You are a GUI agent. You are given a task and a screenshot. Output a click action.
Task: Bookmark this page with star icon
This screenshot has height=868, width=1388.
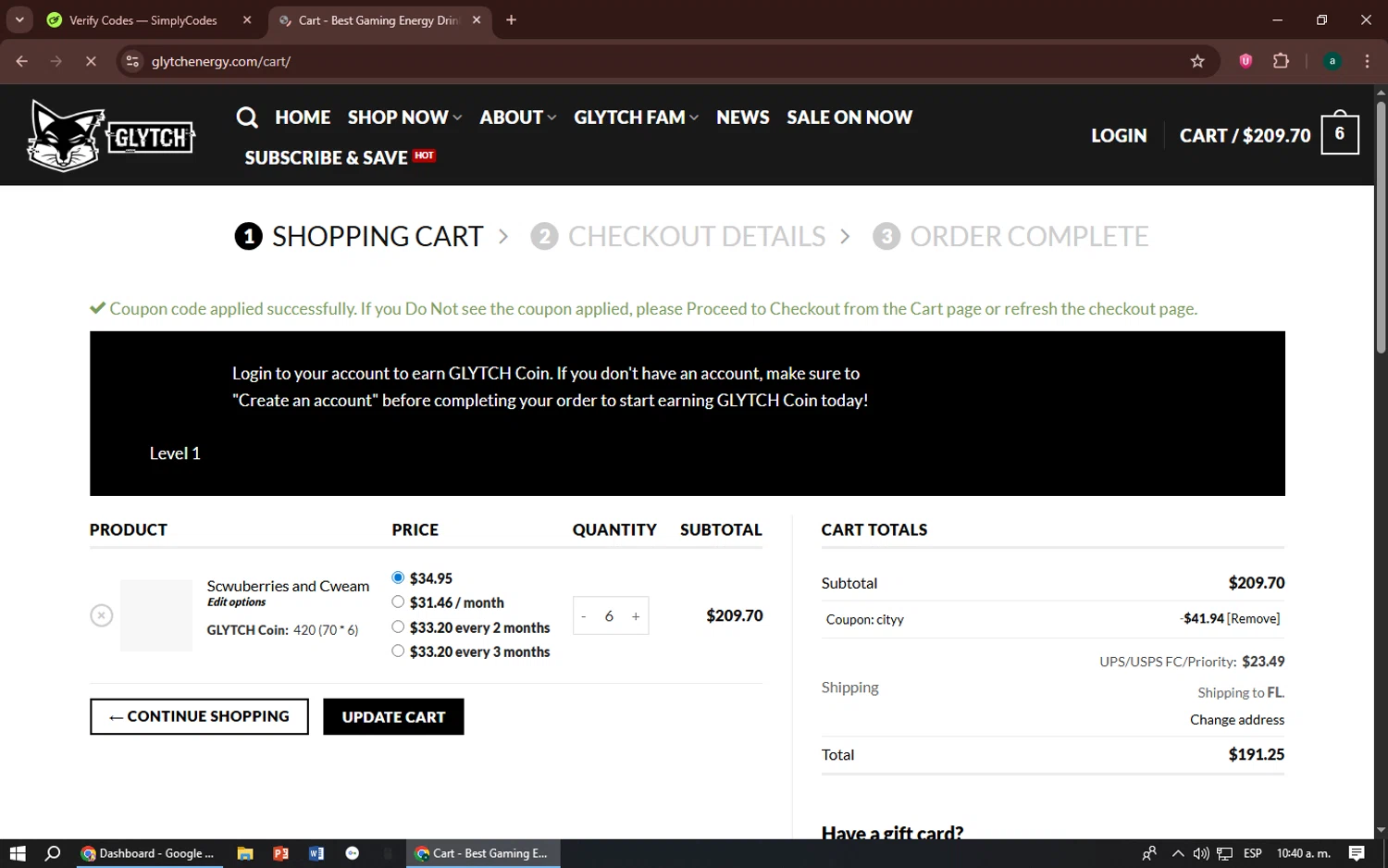pos(1197,61)
